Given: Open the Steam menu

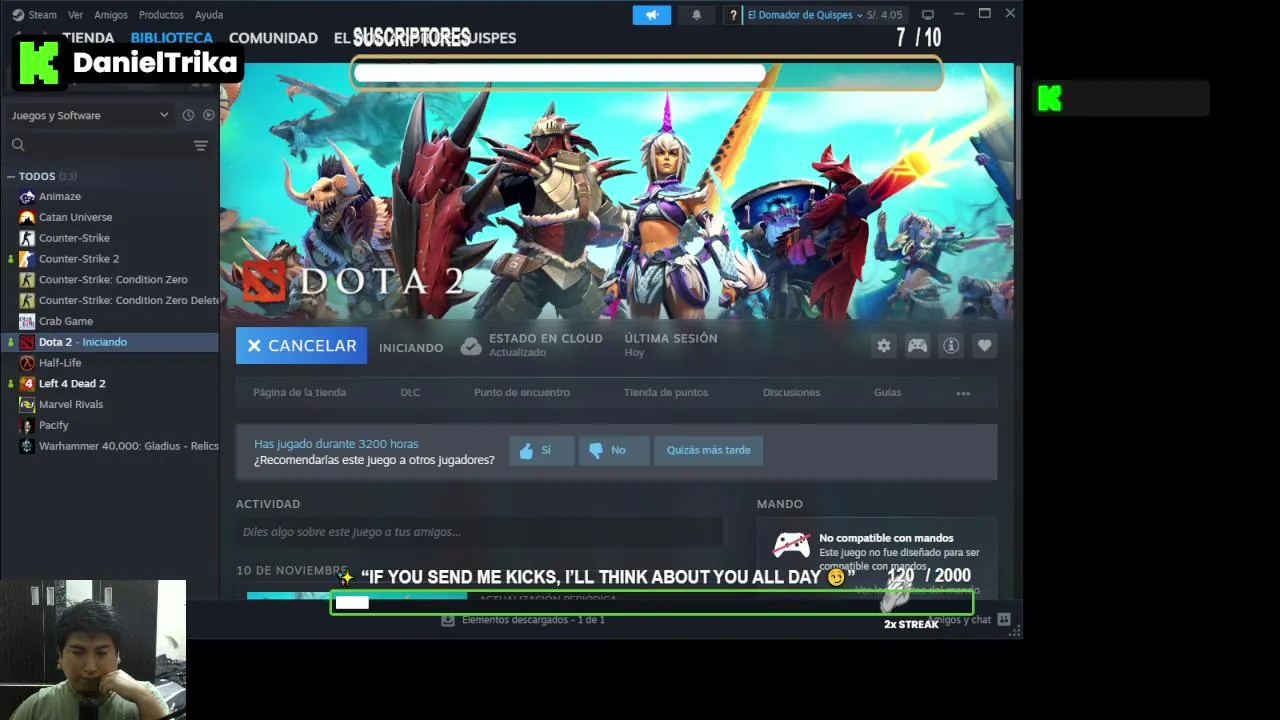Looking at the screenshot, I should click(x=42, y=15).
